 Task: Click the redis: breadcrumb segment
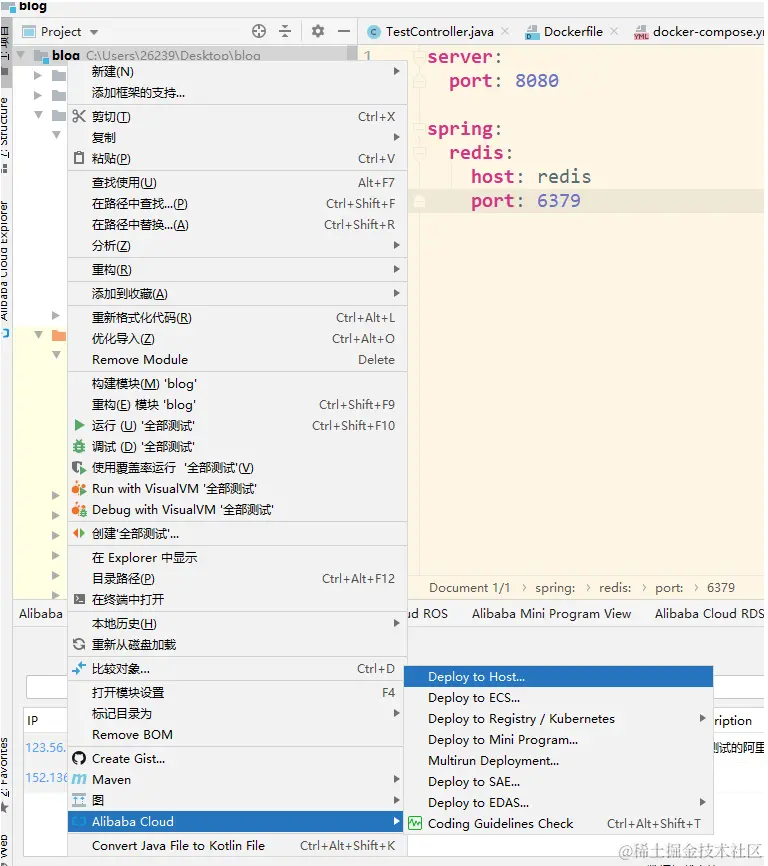pos(615,588)
